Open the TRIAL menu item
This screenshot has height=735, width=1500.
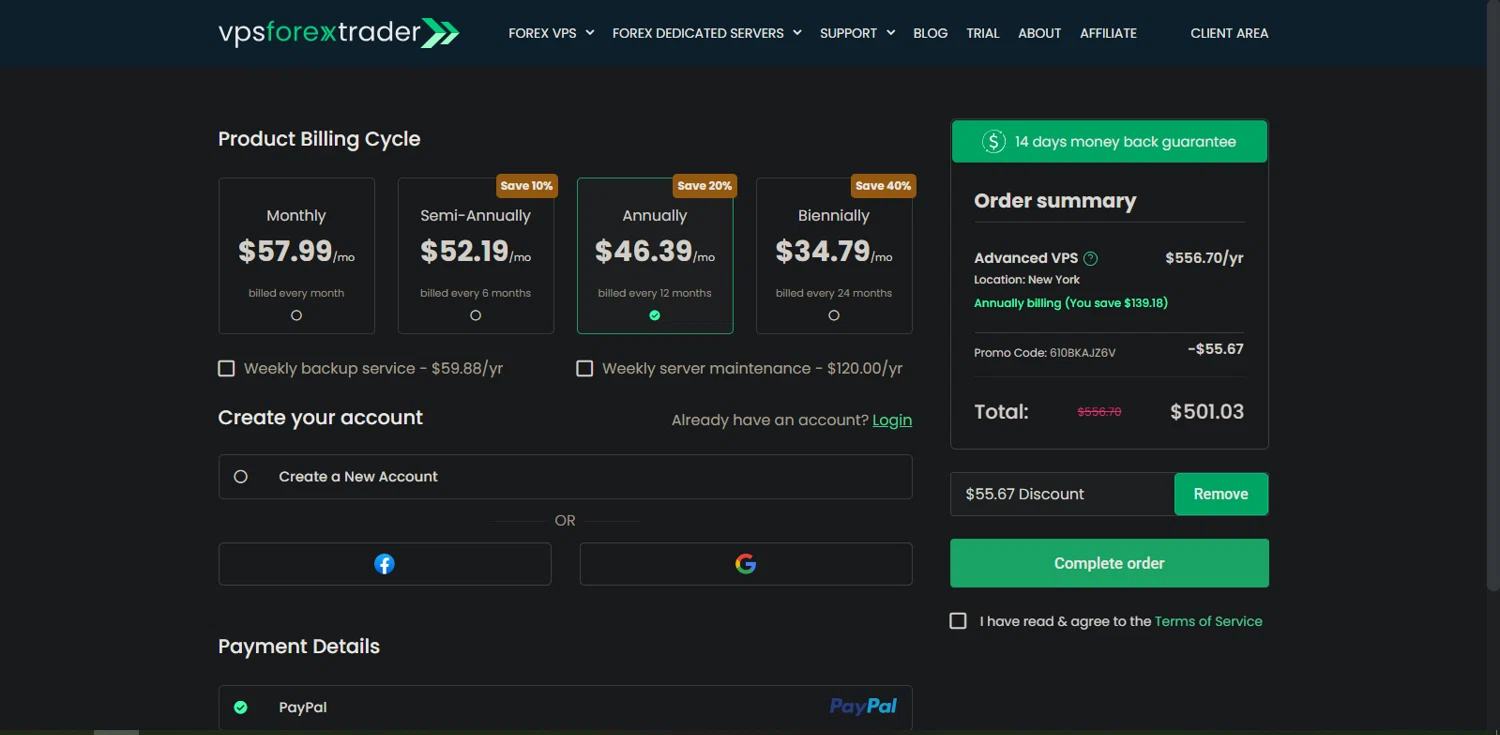click(983, 33)
